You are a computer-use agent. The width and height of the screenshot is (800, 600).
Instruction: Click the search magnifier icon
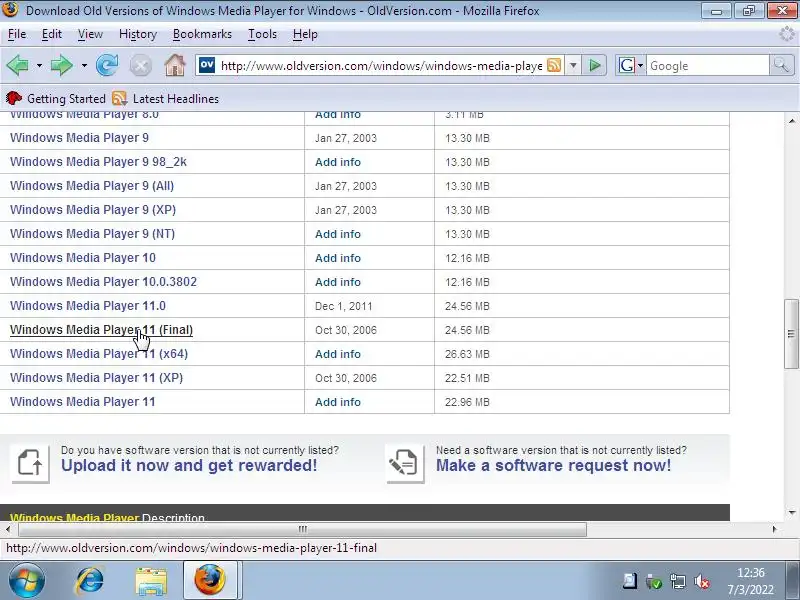(781, 65)
